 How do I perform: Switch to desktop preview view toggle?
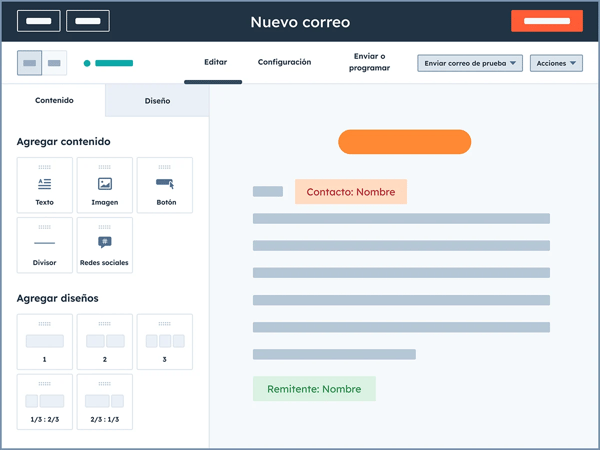30,63
